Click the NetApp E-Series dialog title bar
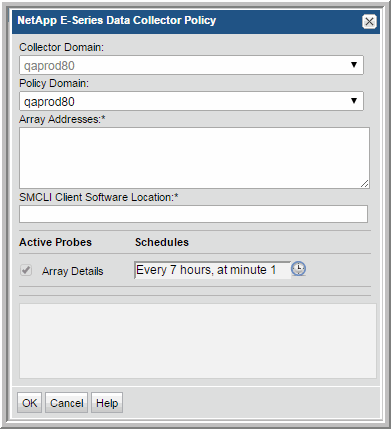Screen dimensions: 391x429 point(187,22)
